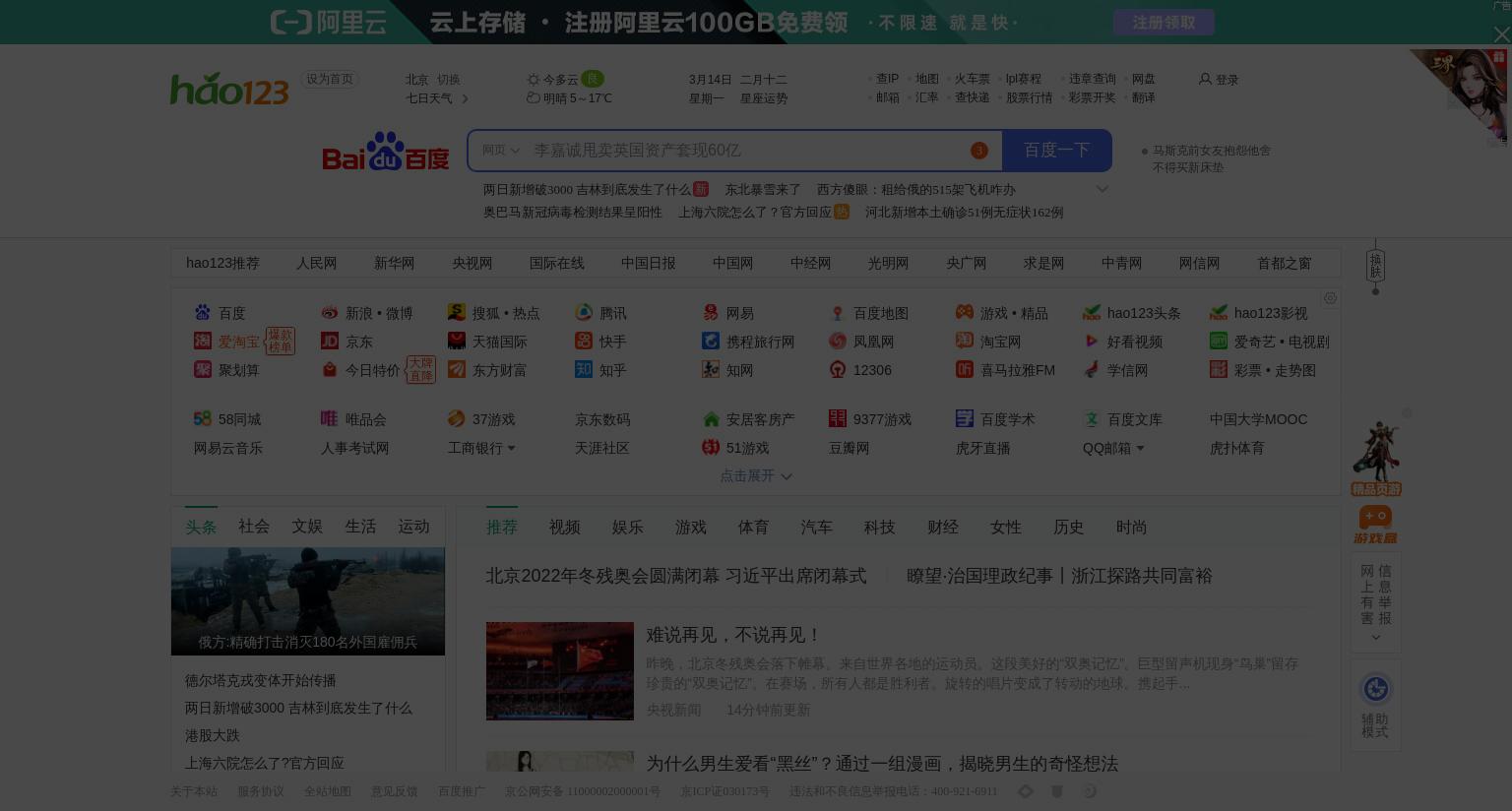Click the 唯品会 icon link
Image resolution: width=1512 pixels, height=811 pixels.
pyautogui.click(x=330, y=418)
